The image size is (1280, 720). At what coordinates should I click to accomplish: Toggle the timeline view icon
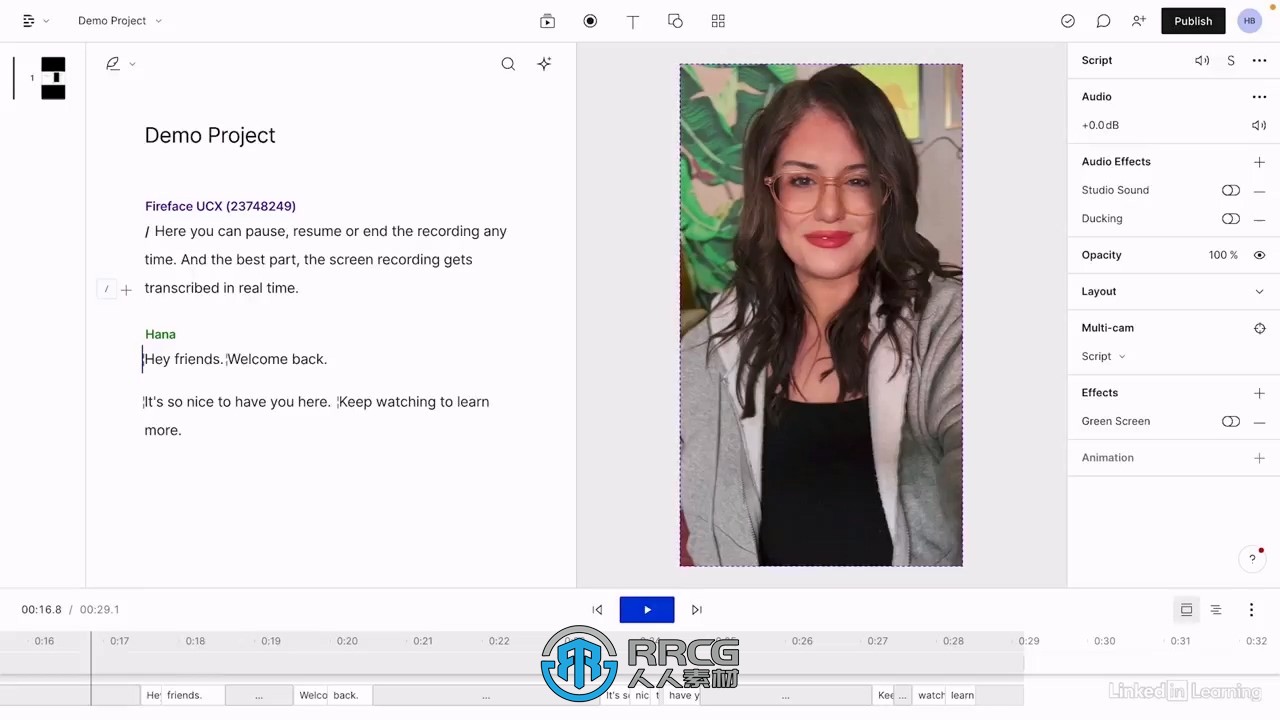pyautogui.click(x=1186, y=610)
